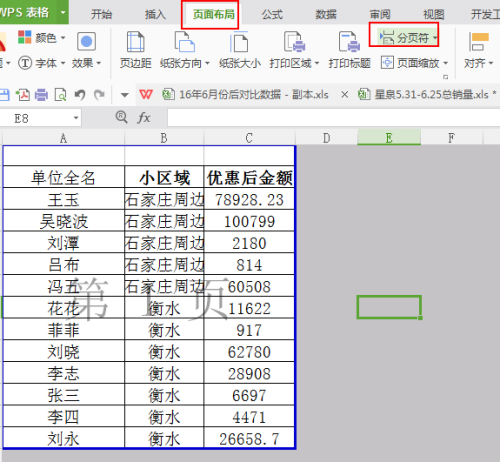Close the 16年6月份后对比数据 document tab

[x=345, y=95]
